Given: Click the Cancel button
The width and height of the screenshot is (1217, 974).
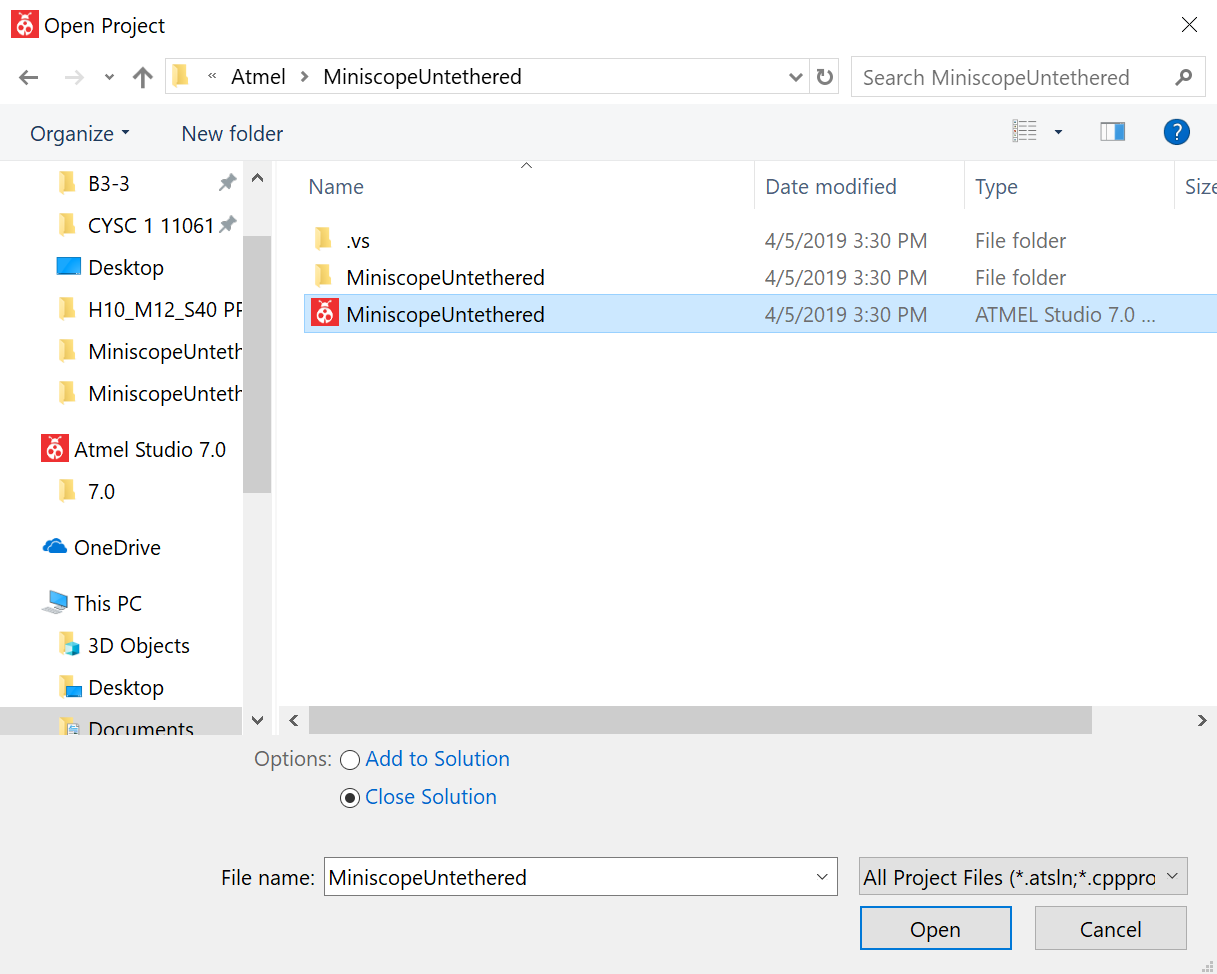Looking at the screenshot, I should [x=1110, y=929].
